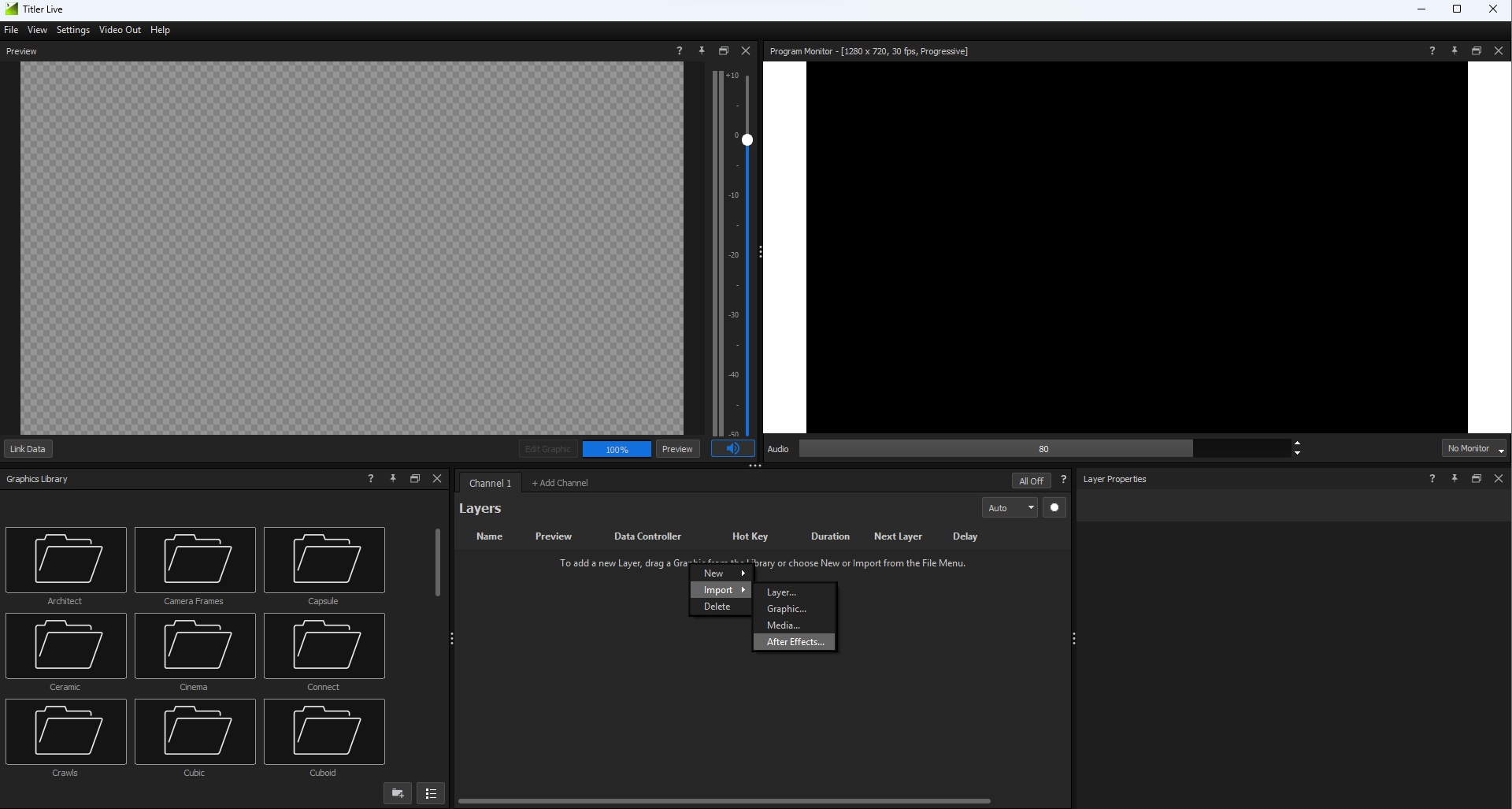
Task: Open help for the Layers channel
Action: 1063,480
